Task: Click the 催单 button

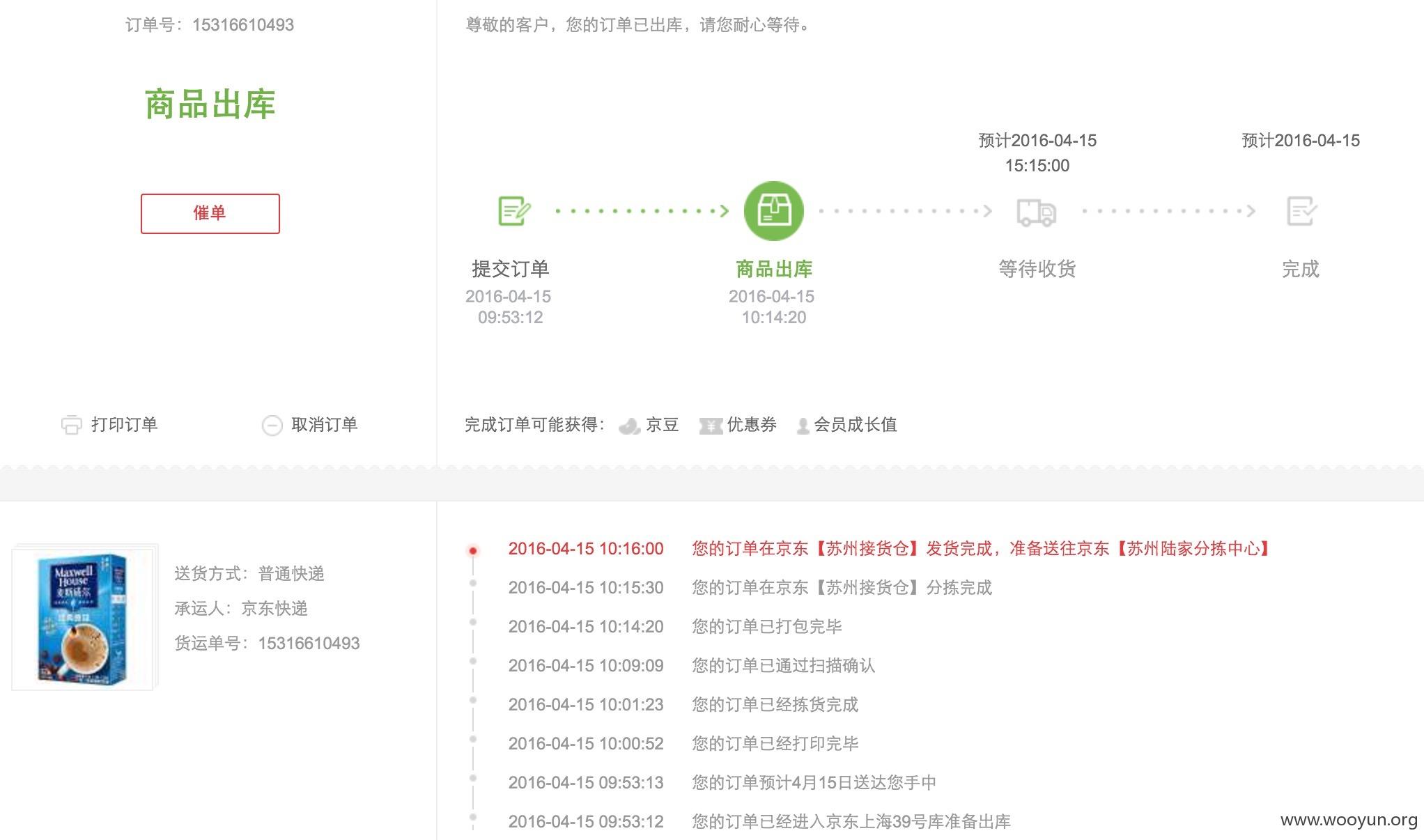Action: click(x=210, y=213)
